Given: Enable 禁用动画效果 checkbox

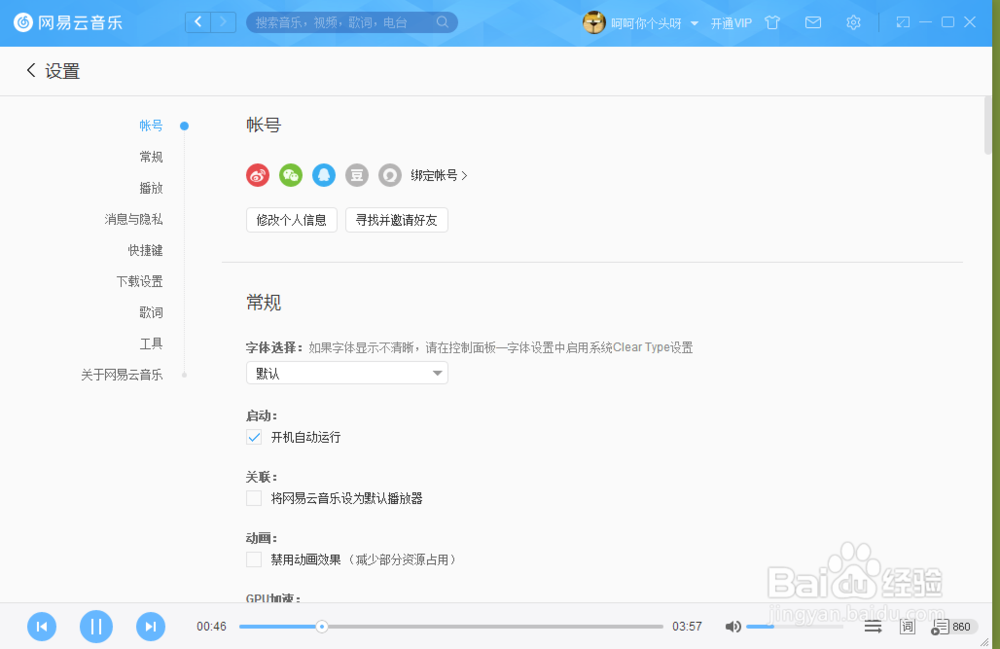Looking at the screenshot, I should pos(254,560).
